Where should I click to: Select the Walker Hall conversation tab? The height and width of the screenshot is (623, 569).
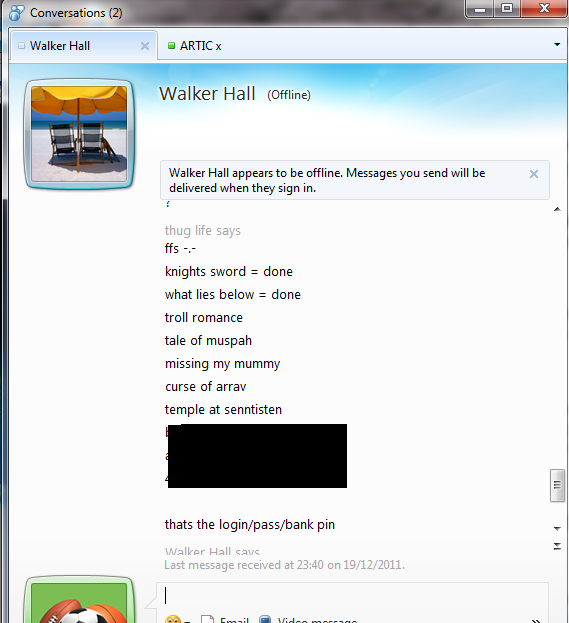[60, 46]
